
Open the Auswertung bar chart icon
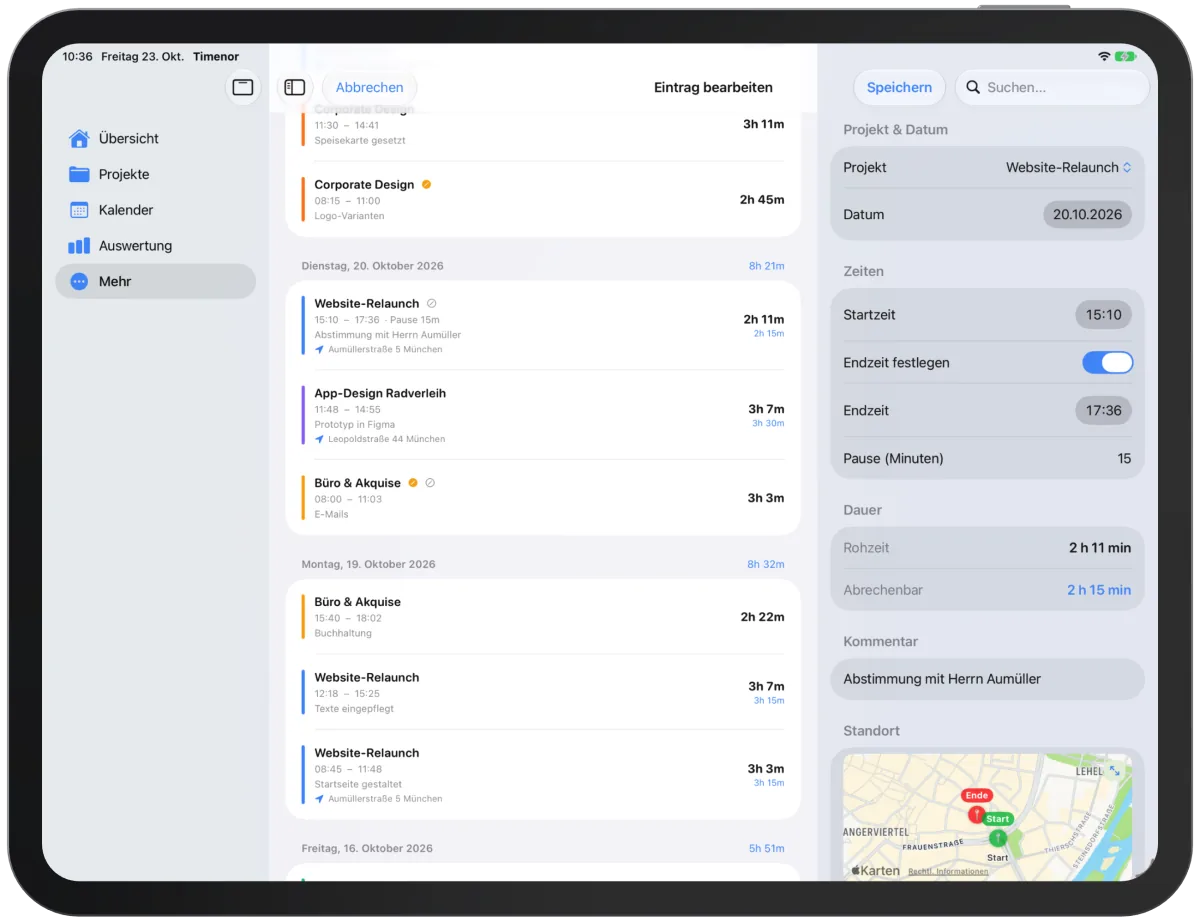(79, 246)
